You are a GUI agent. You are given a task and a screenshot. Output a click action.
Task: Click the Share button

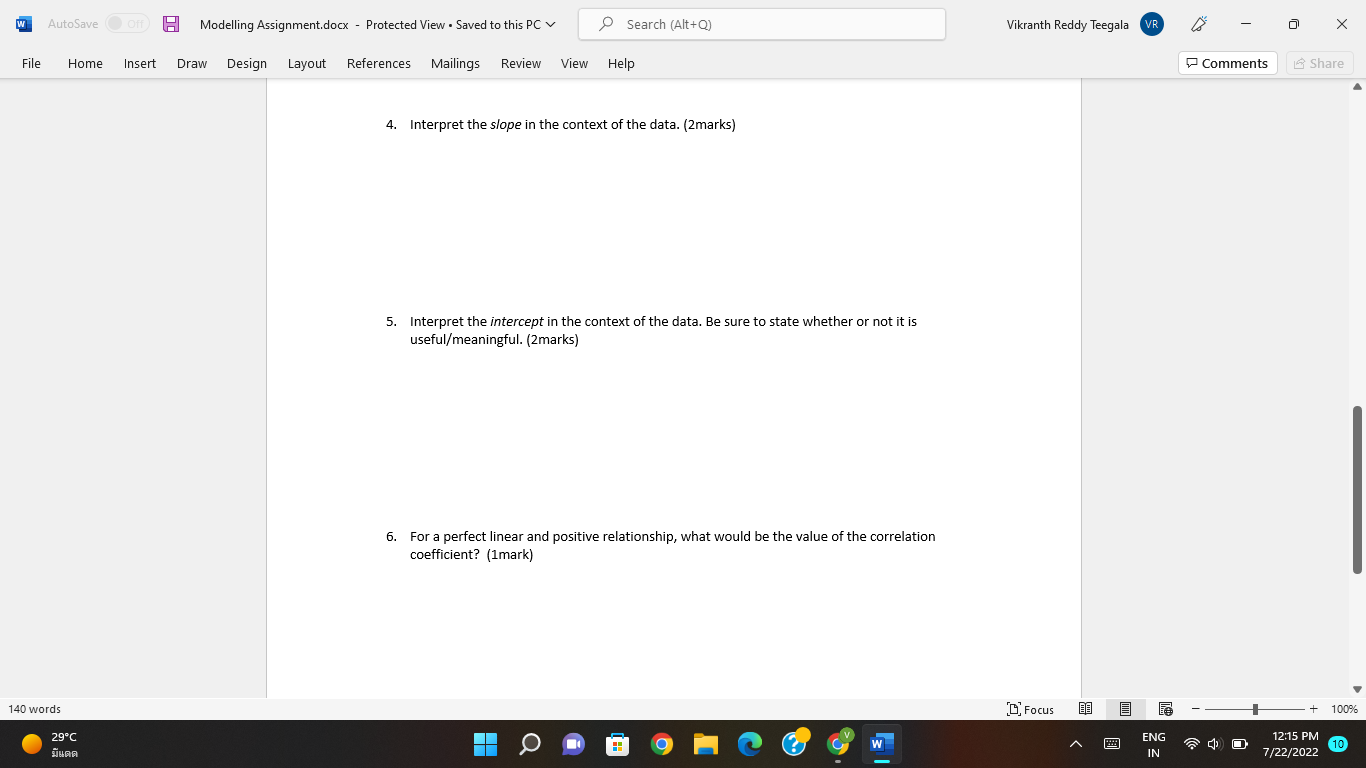click(x=1319, y=63)
